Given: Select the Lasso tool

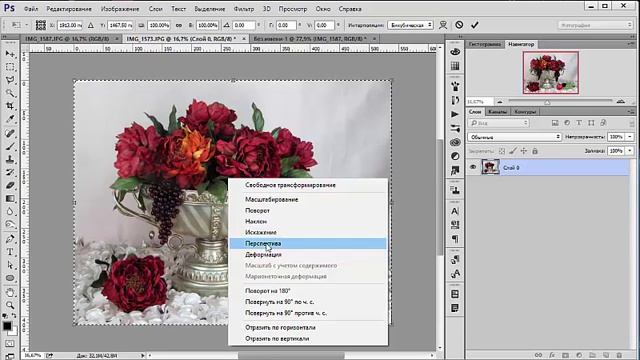Looking at the screenshot, I should pyautogui.click(x=10, y=80).
